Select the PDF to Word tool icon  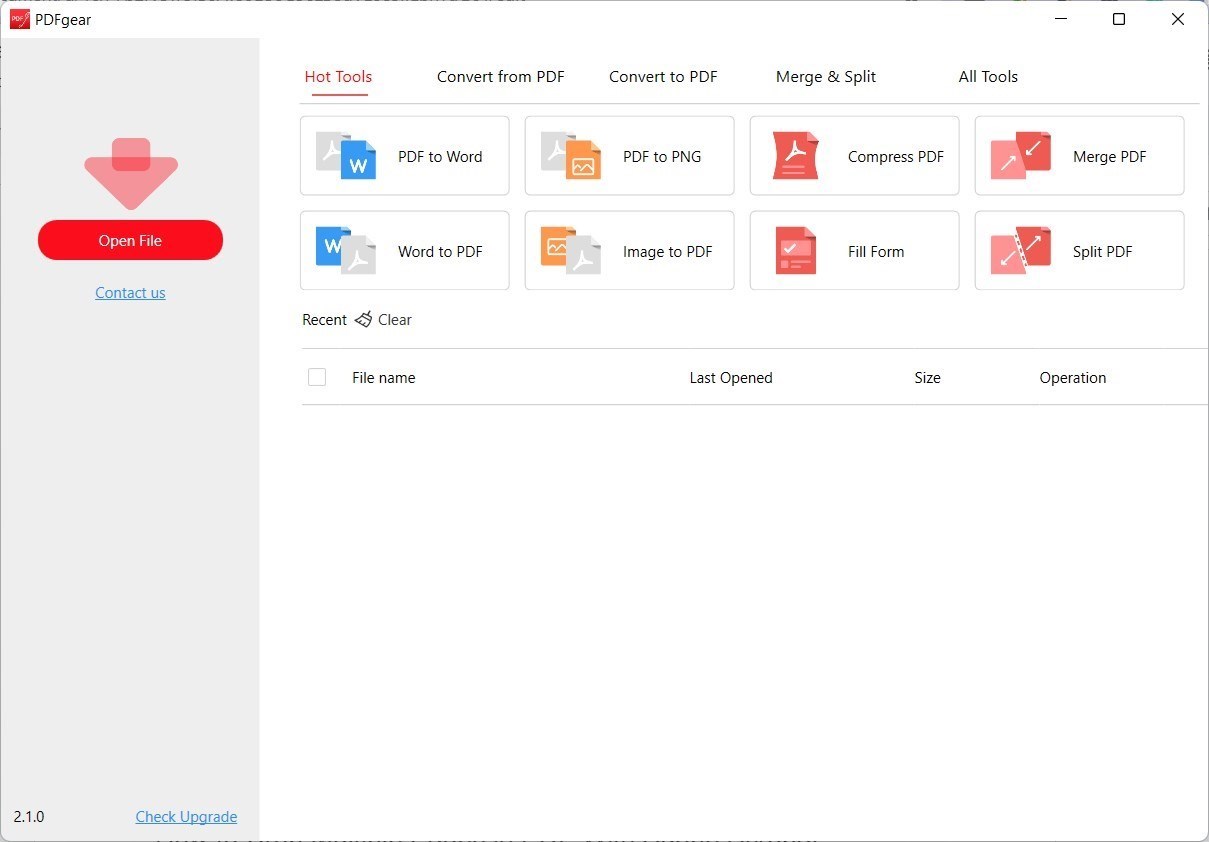pyautogui.click(x=346, y=156)
